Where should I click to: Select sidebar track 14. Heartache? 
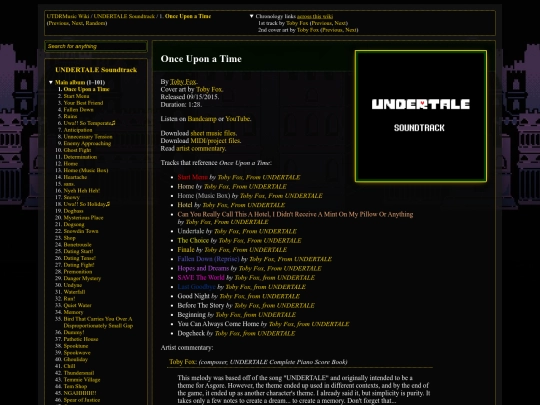point(75,177)
